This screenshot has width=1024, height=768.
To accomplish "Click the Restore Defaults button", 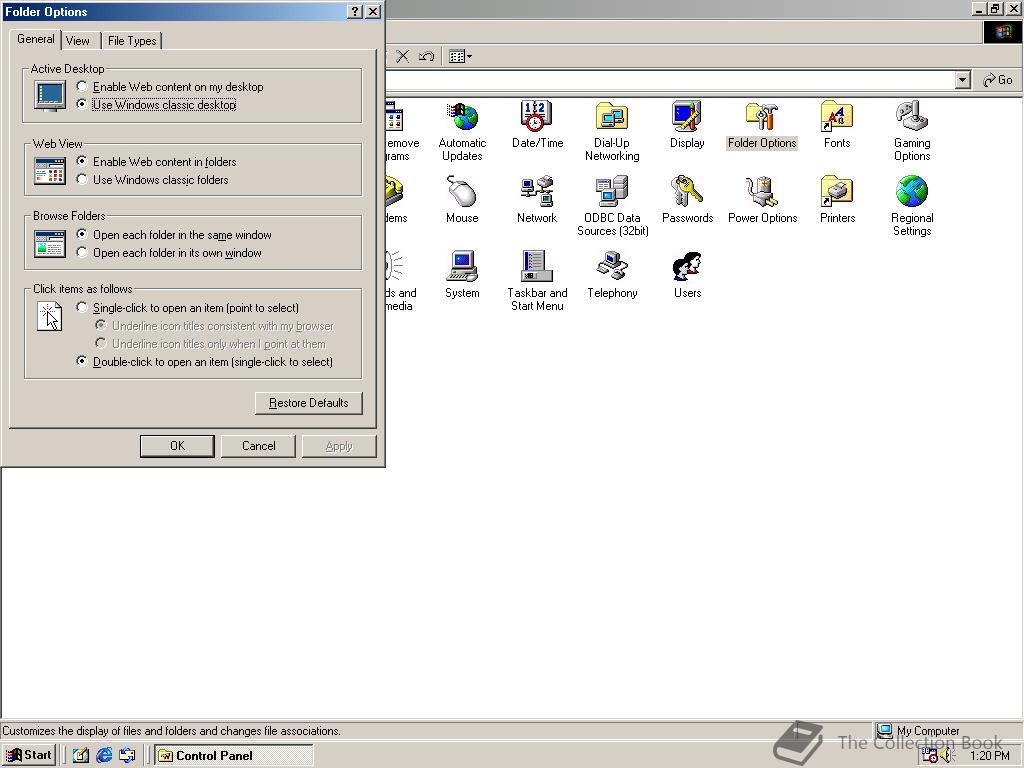I will [308, 403].
